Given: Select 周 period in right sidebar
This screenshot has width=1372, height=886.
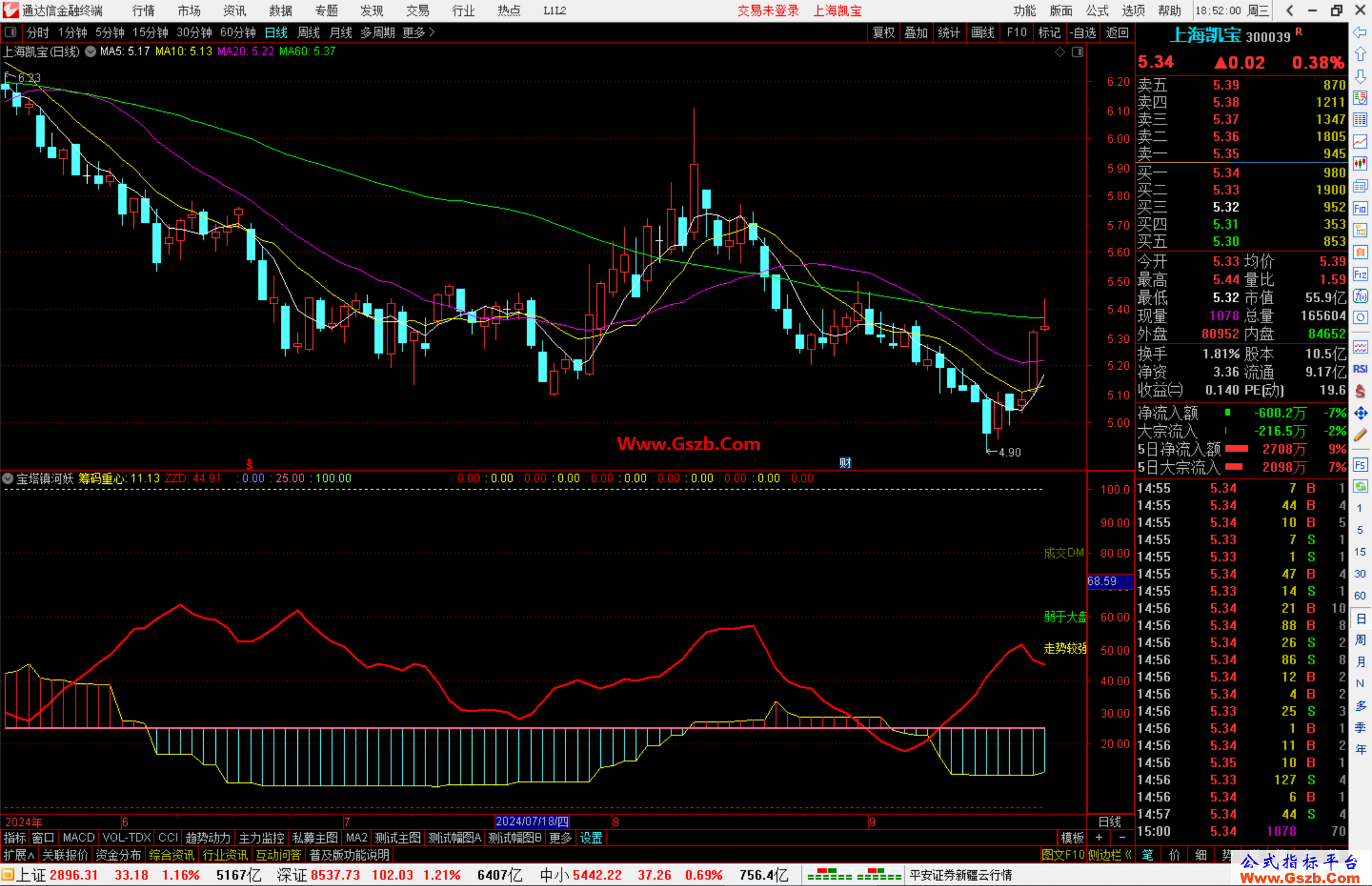Looking at the screenshot, I should (1360, 640).
